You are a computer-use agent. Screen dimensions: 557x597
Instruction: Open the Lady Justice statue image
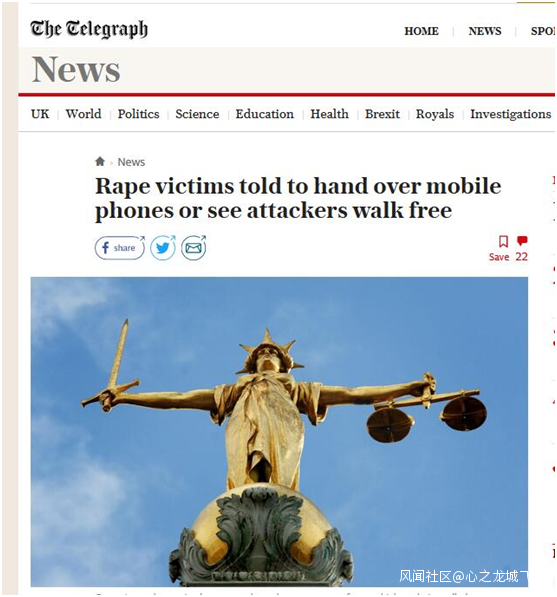click(279, 432)
